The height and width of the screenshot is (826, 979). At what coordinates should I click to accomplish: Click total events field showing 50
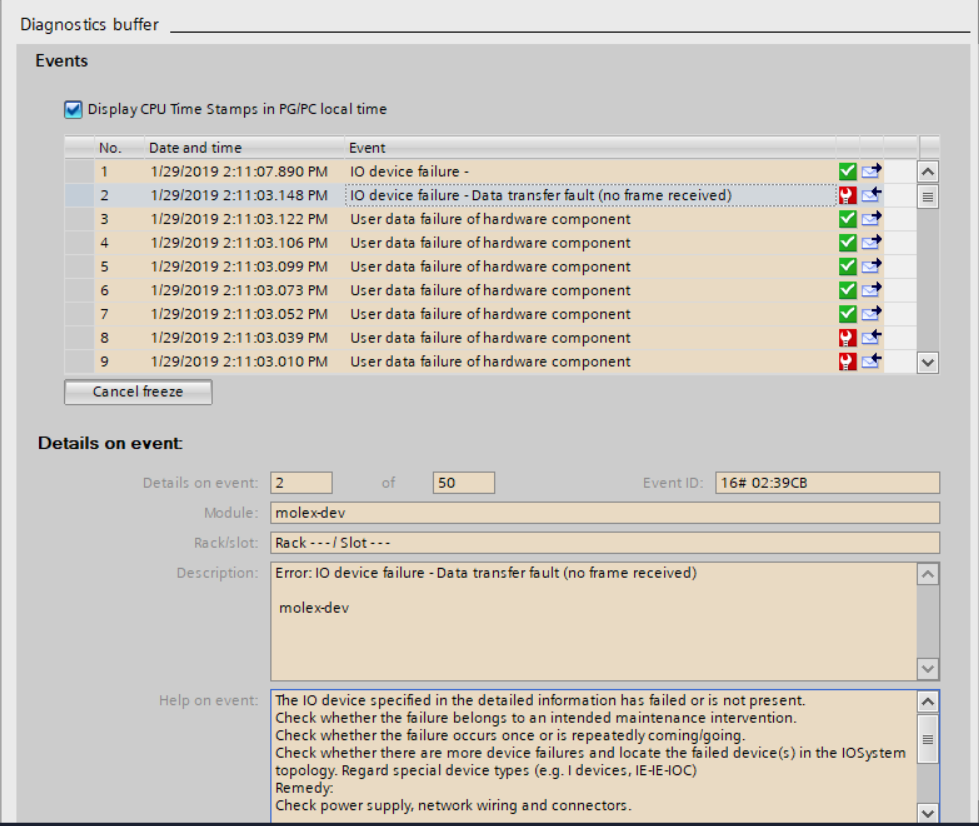point(464,483)
